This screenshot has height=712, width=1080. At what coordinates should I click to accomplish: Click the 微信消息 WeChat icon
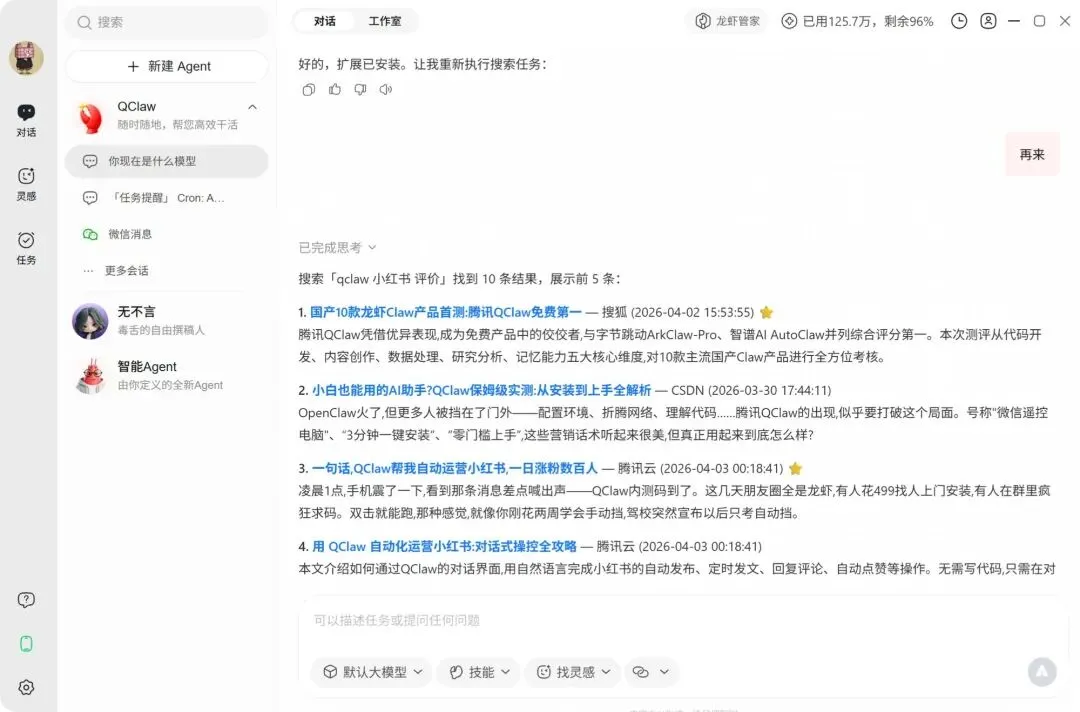click(90, 234)
